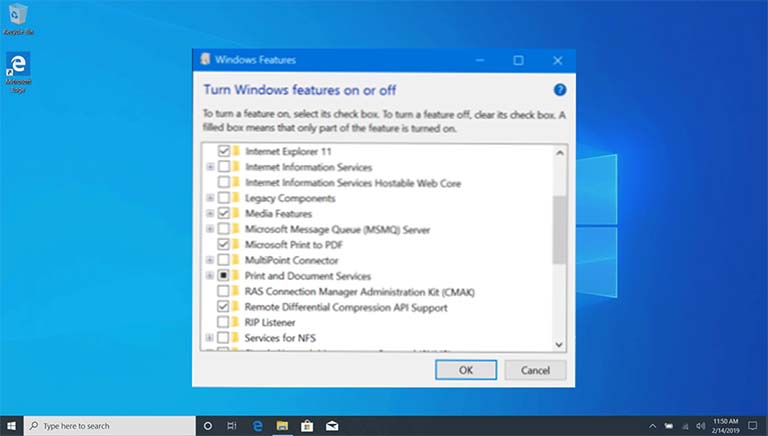
Task: Click the folder icon beside Media Features
Action: [237, 213]
